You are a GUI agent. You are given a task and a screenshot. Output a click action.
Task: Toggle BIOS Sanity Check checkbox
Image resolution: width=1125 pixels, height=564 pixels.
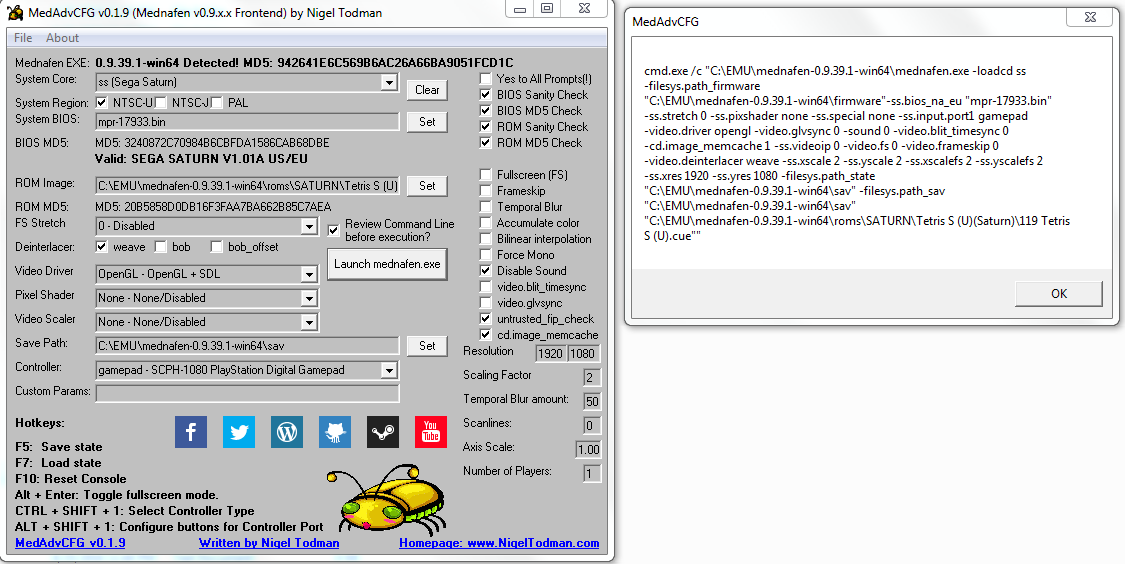click(x=486, y=95)
